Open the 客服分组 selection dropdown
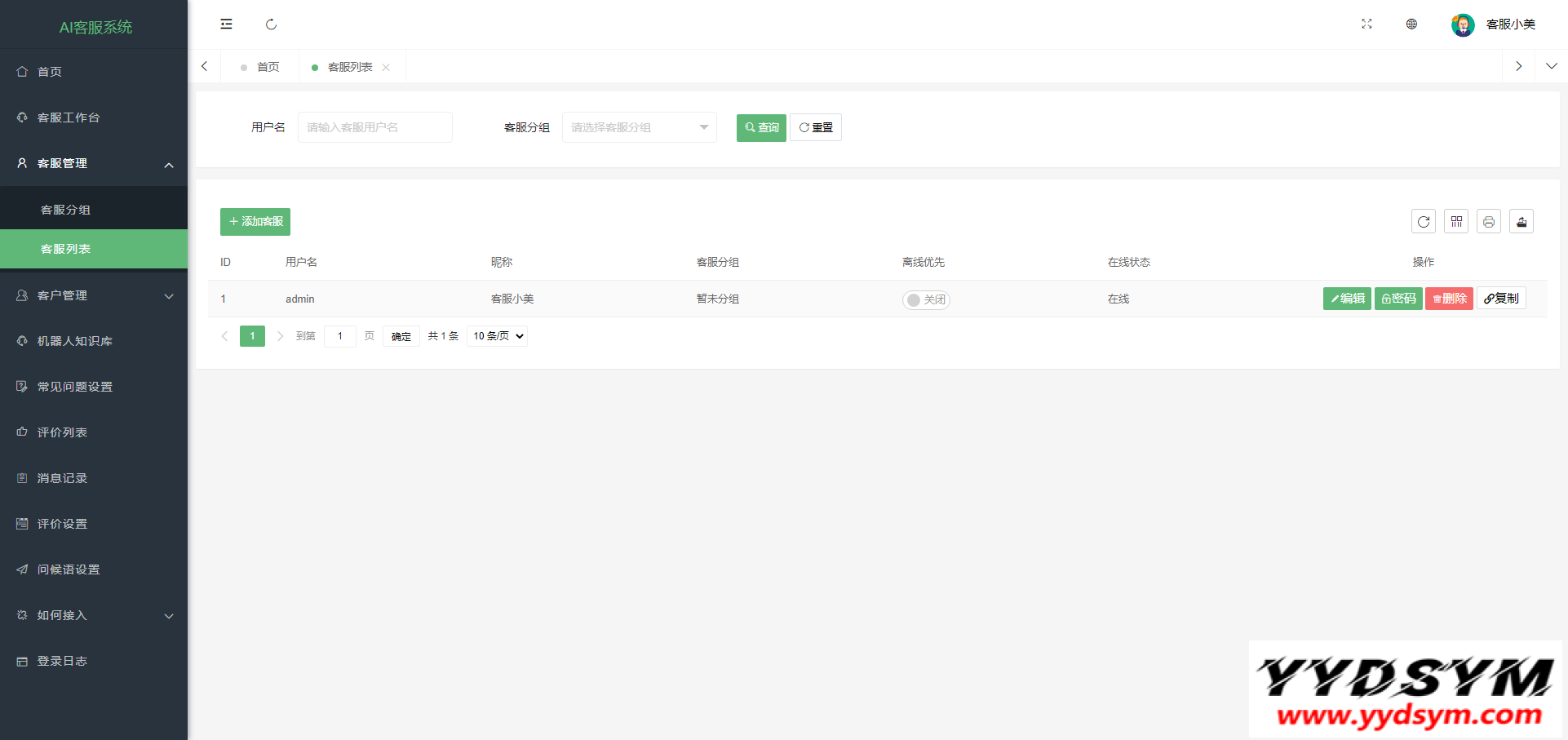The width and height of the screenshot is (1568, 740). click(x=639, y=127)
